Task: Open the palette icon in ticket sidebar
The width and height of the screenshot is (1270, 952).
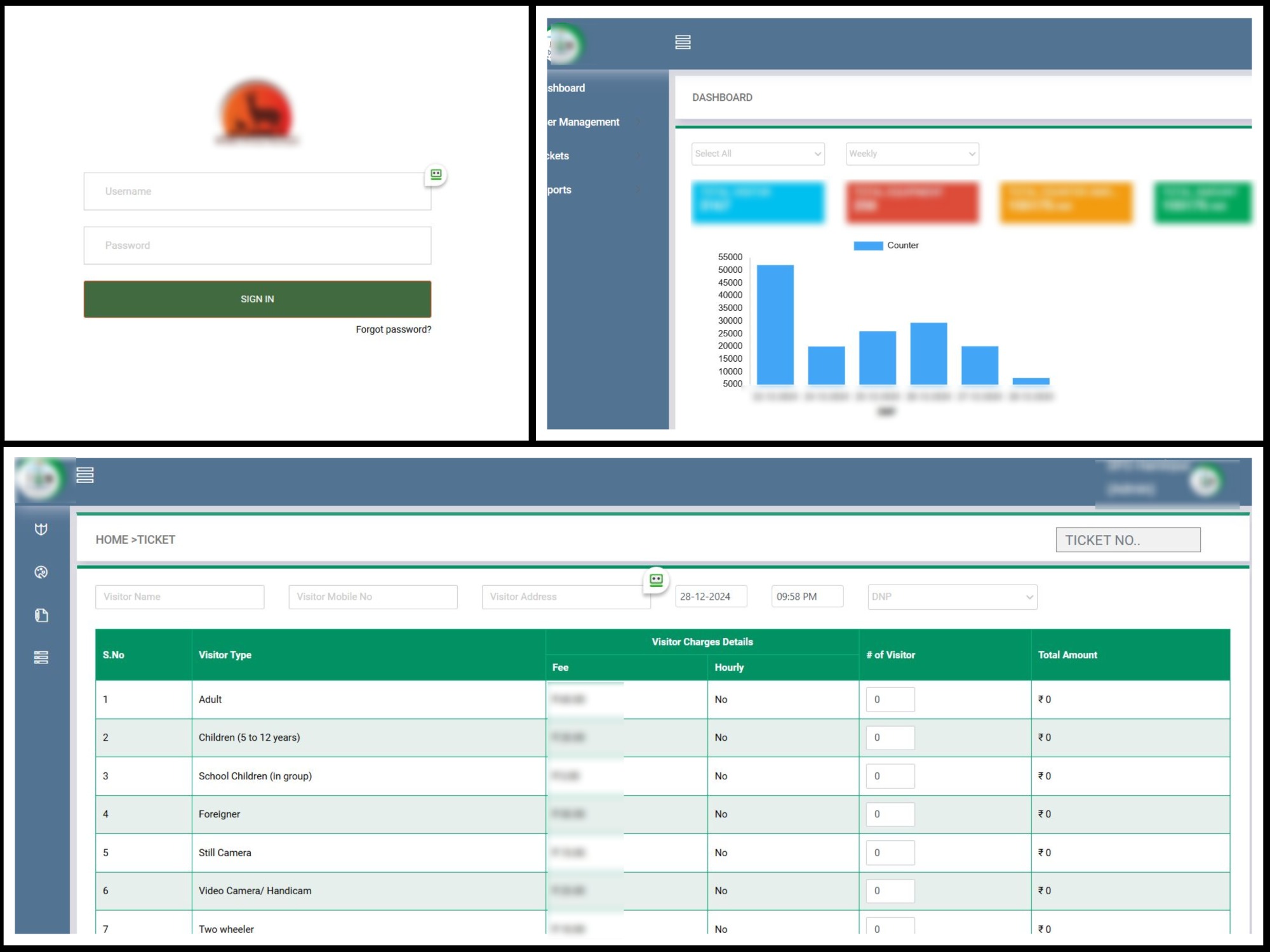Action: [41, 572]
